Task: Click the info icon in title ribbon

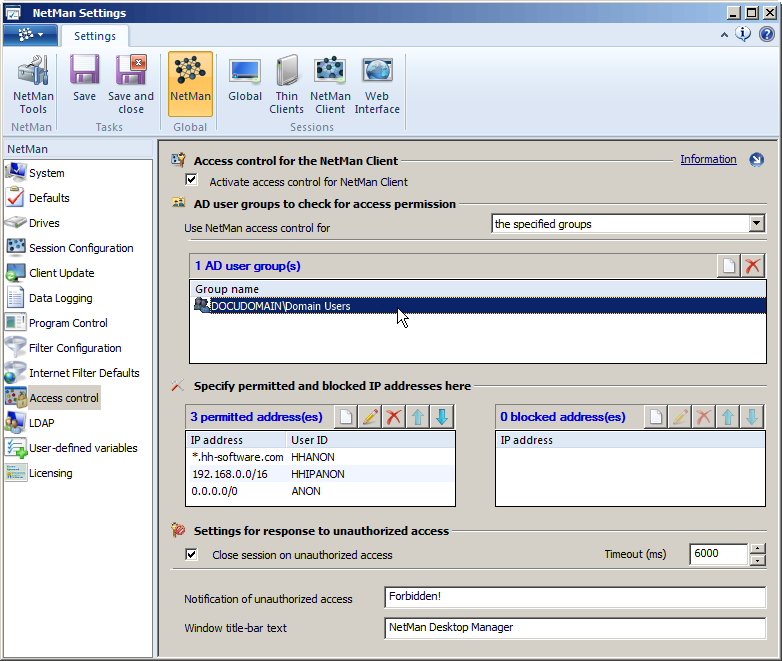Action: [743, 34]
